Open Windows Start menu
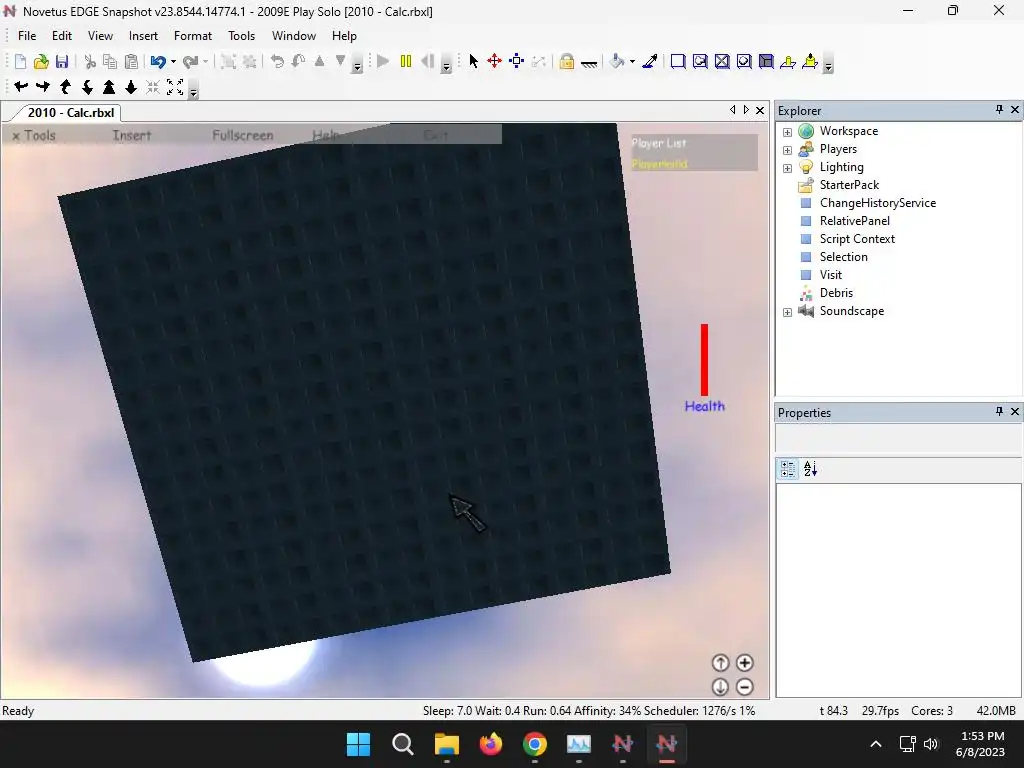 tap(358, 744)
